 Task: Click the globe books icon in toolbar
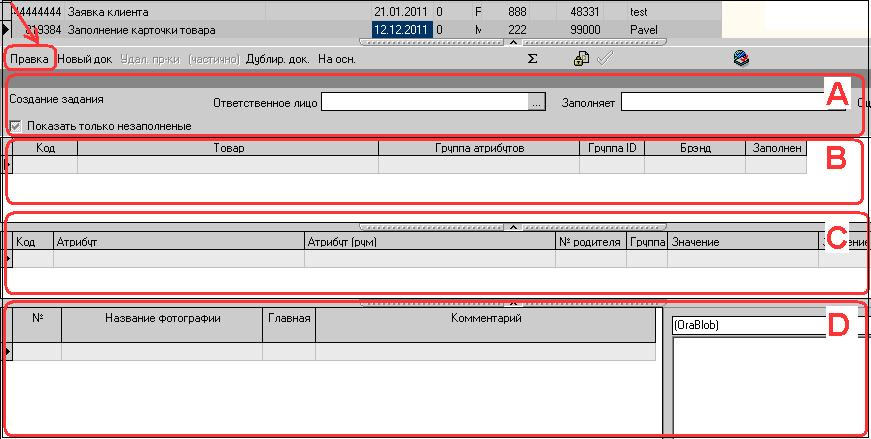click(742, 58)
